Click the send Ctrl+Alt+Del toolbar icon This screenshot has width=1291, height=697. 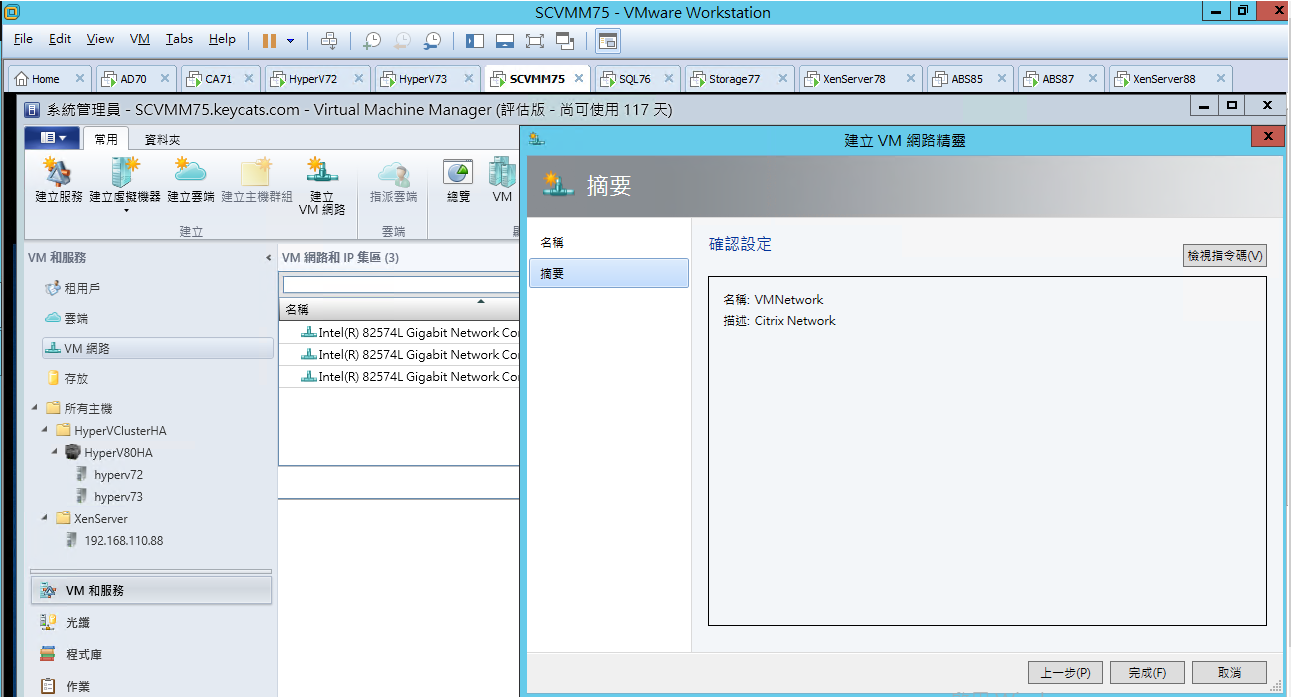329,40
